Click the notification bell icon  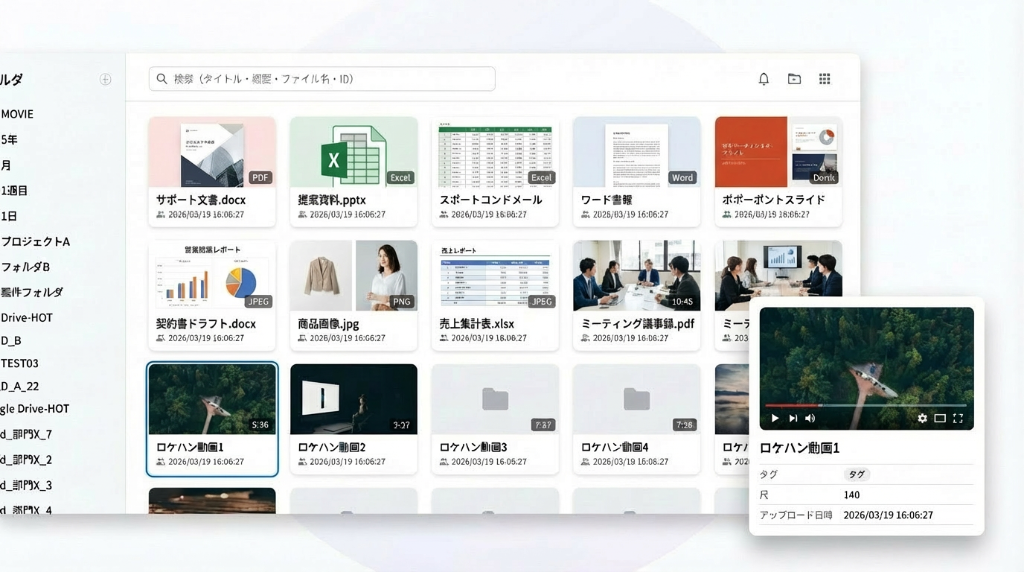coord(763,79)
